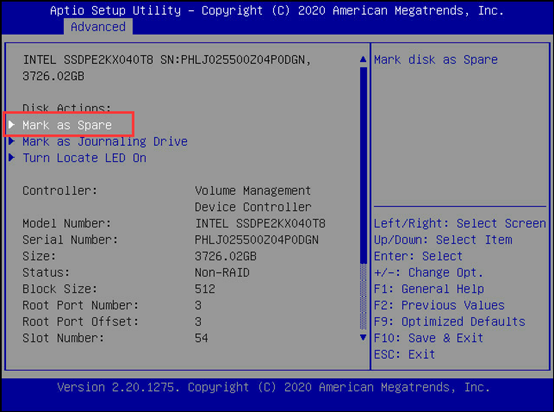
Task: Click the Status value Non-RAID
Action: tap(222, 273)
